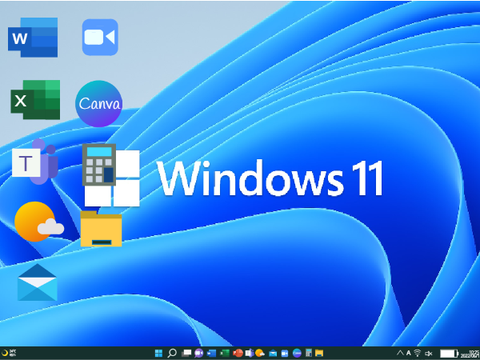The image size is (480, 360).
Task: Launch Word from the taskbar
Action: [212, 353]
